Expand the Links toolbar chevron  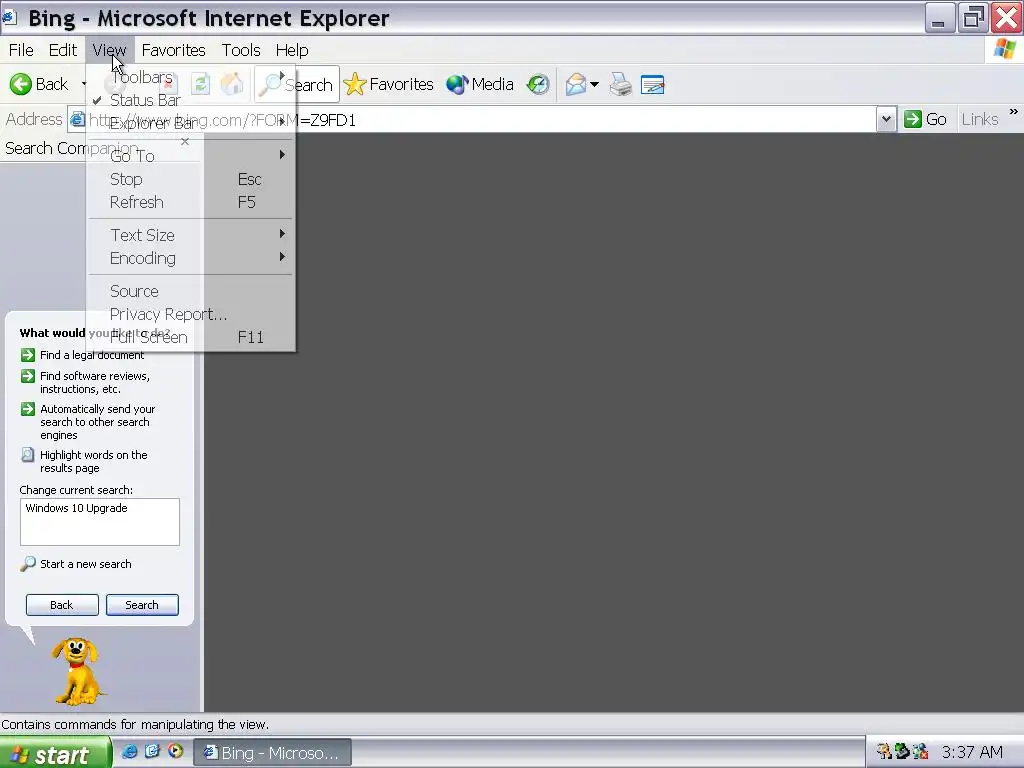click(x=1014, y=112)
